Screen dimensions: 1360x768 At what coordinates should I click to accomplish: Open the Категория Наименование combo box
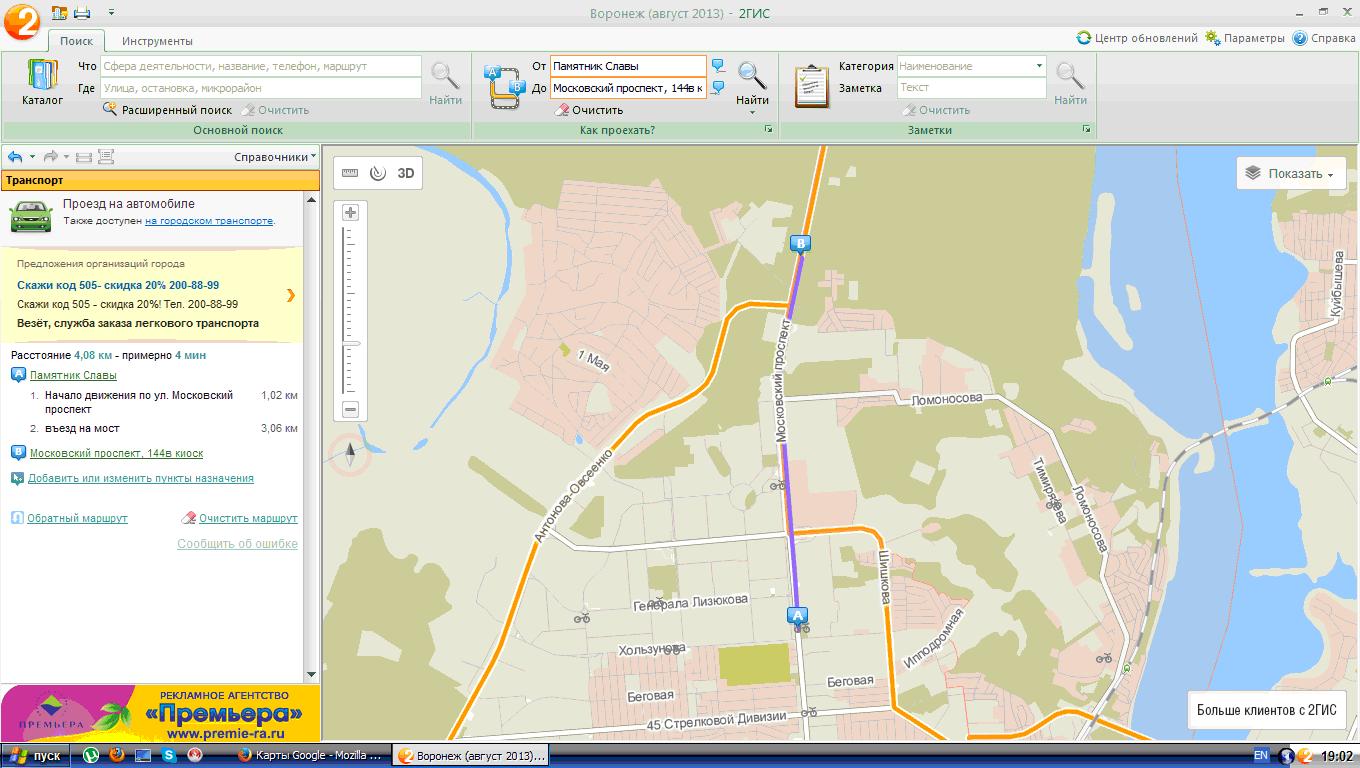tap(971, 66)
